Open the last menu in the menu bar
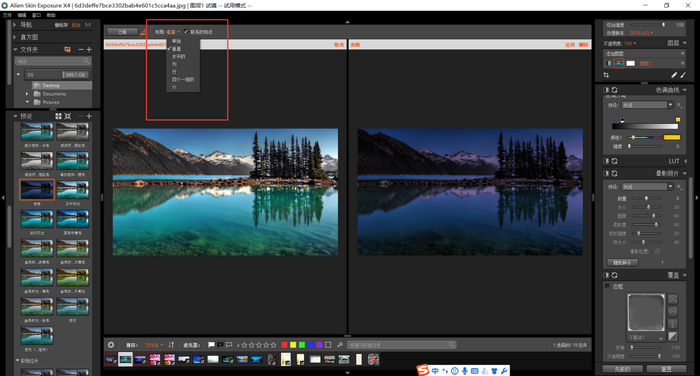The width and height of the screenshot is (700, 376). click(x=51, y=15)
